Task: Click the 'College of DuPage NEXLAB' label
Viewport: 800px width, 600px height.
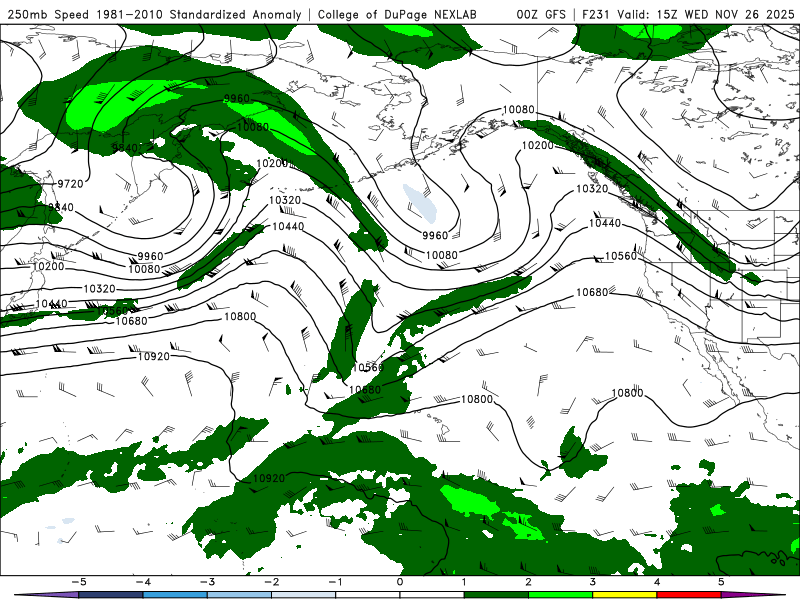Action: (397, 15)
